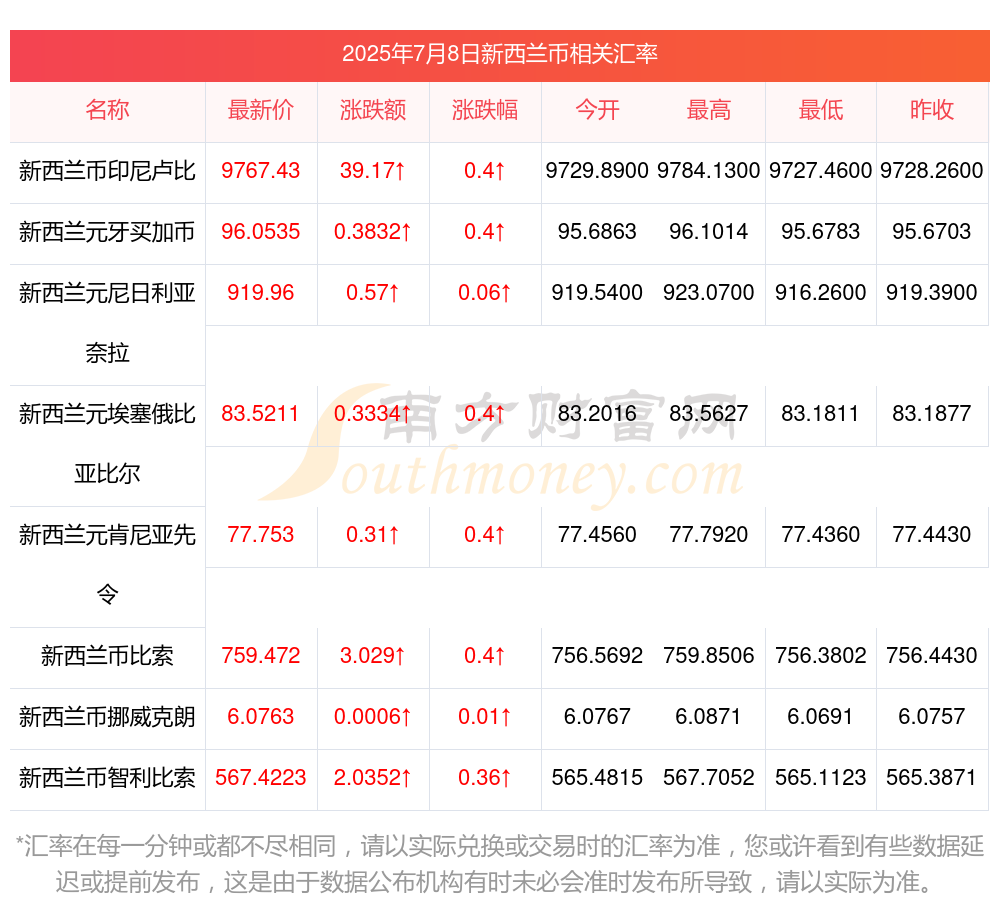Click previous close 83.1877
The height and width of the screenshot is (913, 1000).
932,414
